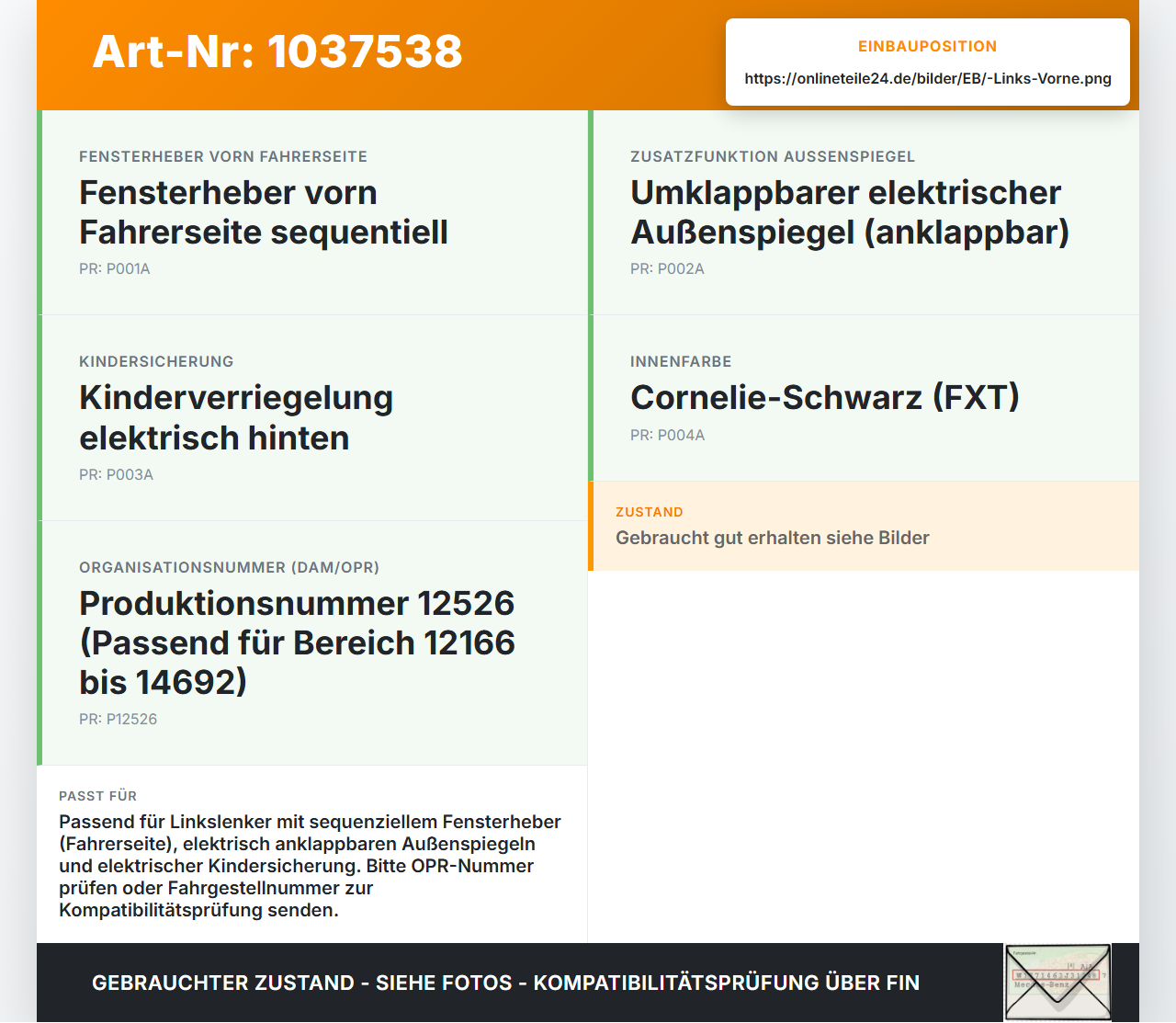Click ORGANISATIONSNUMMER (DAM/OPR) category label
The height and width of the screenshot is (1023, 1176).
coord(229,568)
